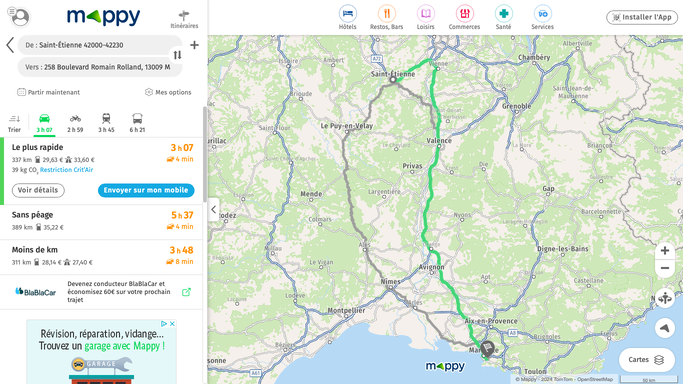Screen dimensions: 683x384
Task: Open Mes options settings
Action: pyautogui.click(x=168, y=92)
